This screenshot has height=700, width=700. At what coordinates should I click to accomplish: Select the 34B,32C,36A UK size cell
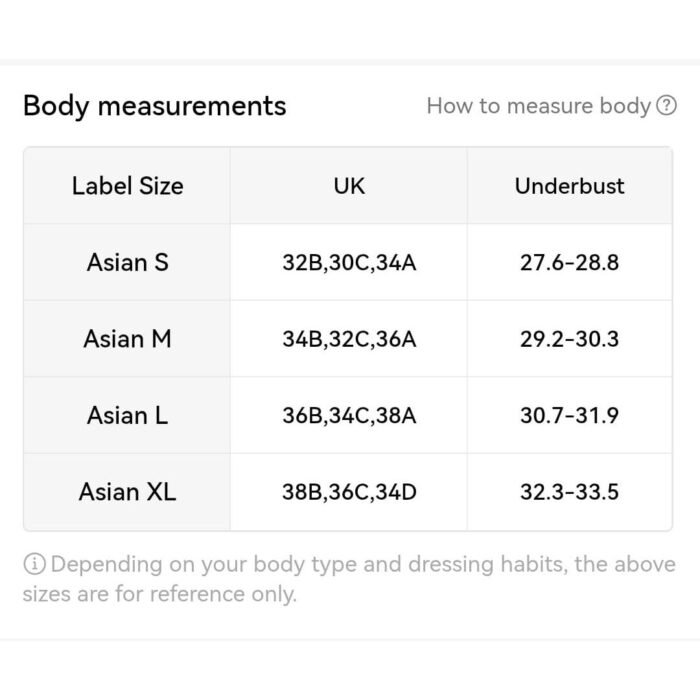point(349,339)
